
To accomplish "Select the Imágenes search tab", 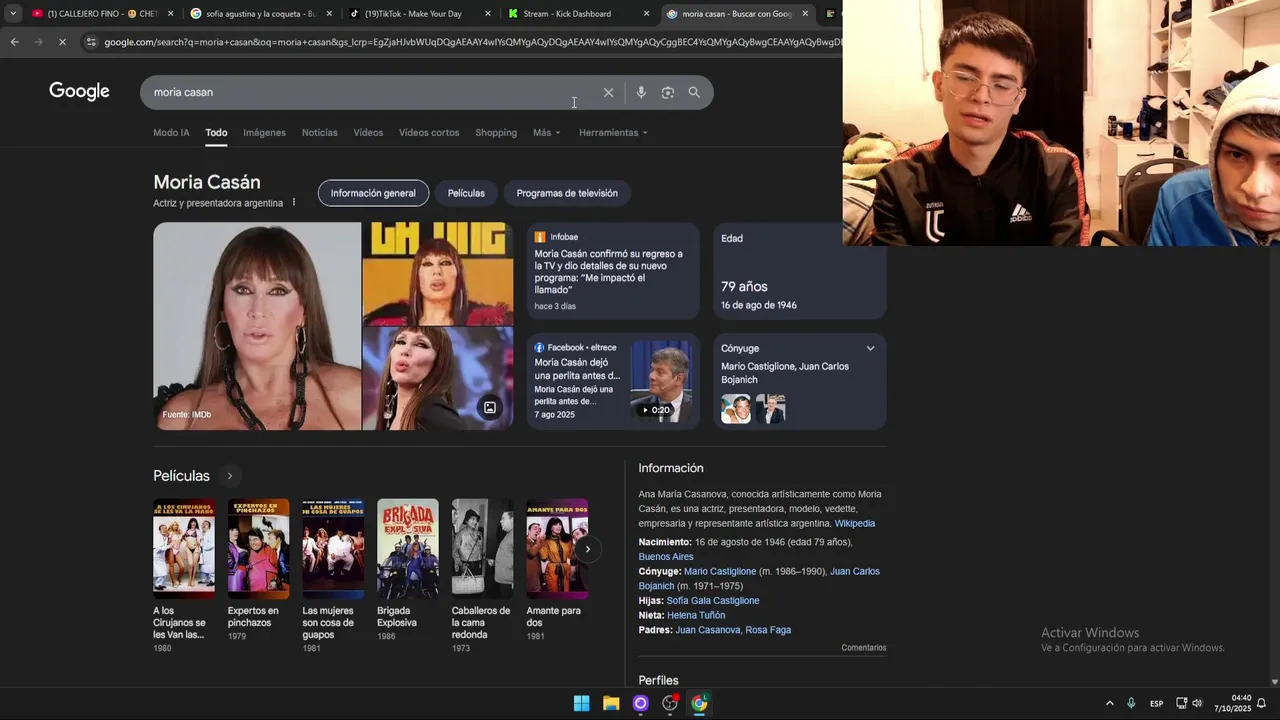I will pos(264,132).
